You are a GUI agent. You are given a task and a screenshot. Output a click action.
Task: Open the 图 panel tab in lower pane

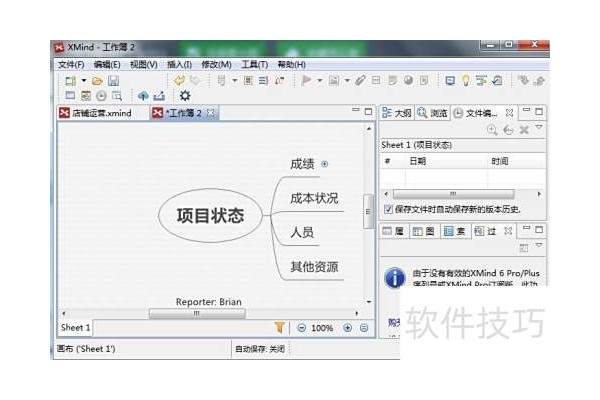point(424,231)
